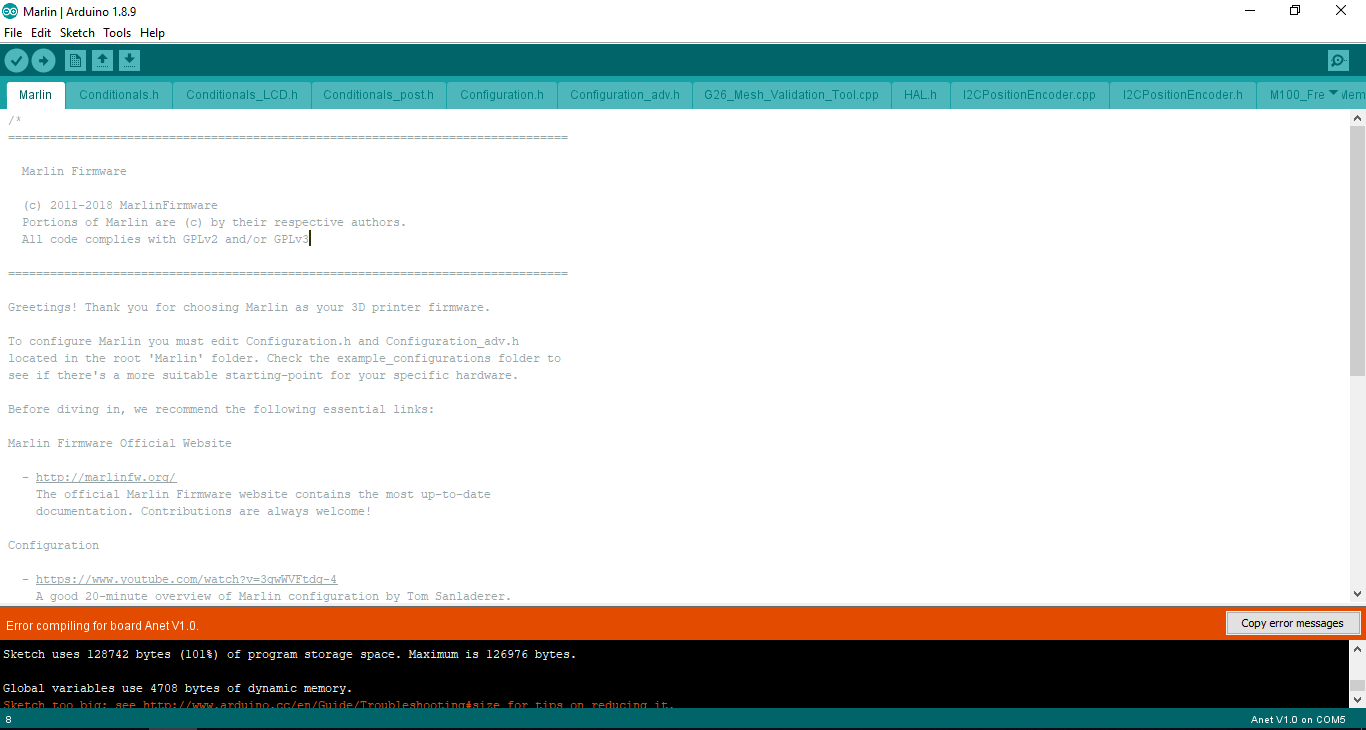
Task: Click the "see if there's a more suitable starting-point" line
Action: (x=263, y=375)
